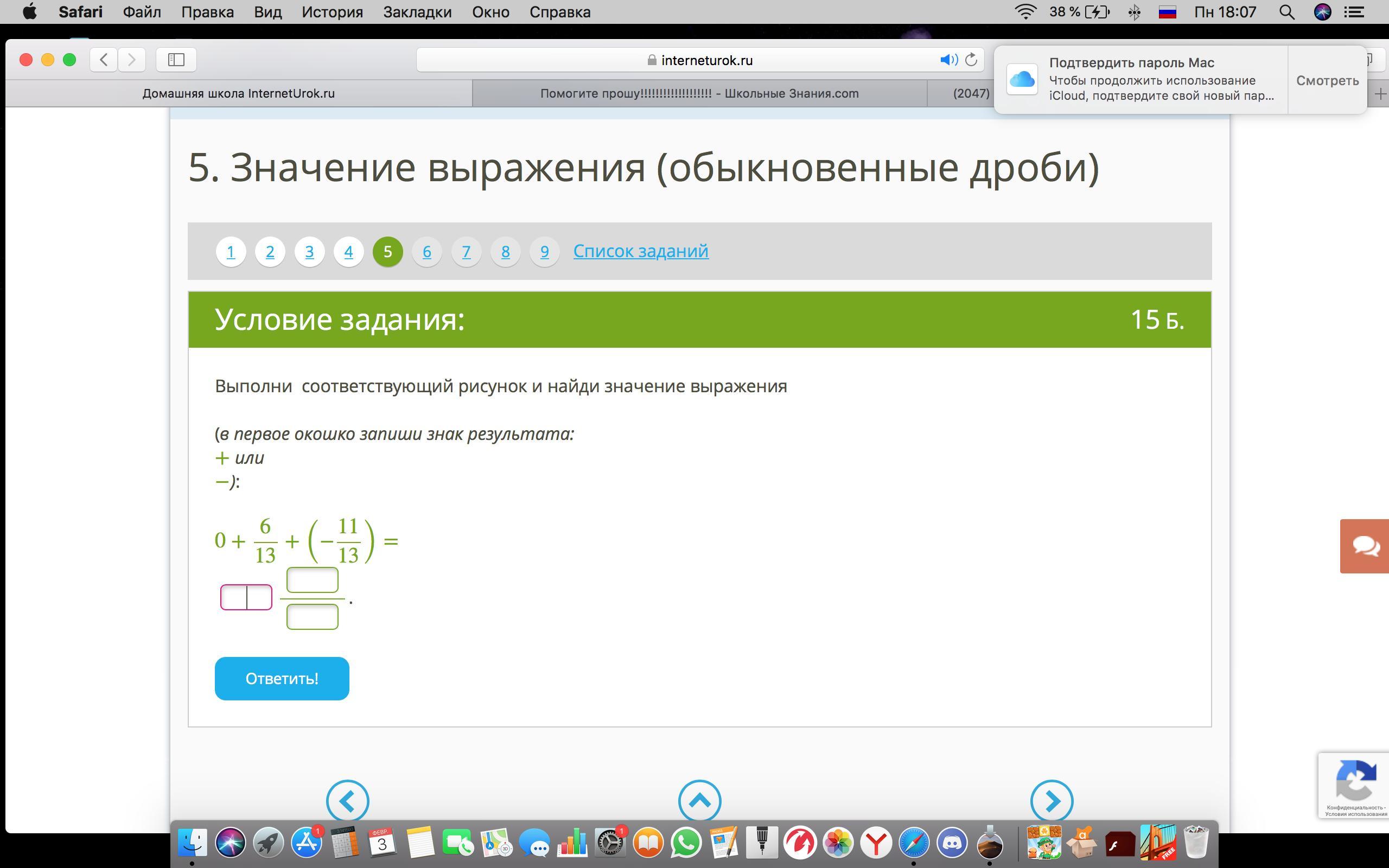Go to previous task with left arrow circle
This screenshot has height=868, width=1389.
(x=347, y=801)
